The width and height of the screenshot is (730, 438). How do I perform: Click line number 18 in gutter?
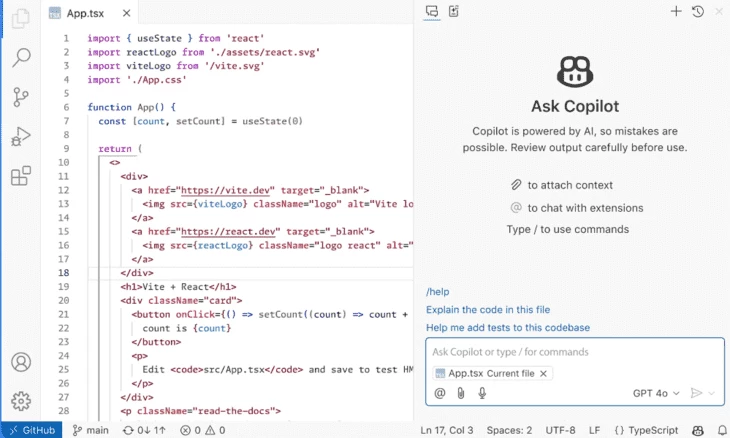click(x=64, y=273)
